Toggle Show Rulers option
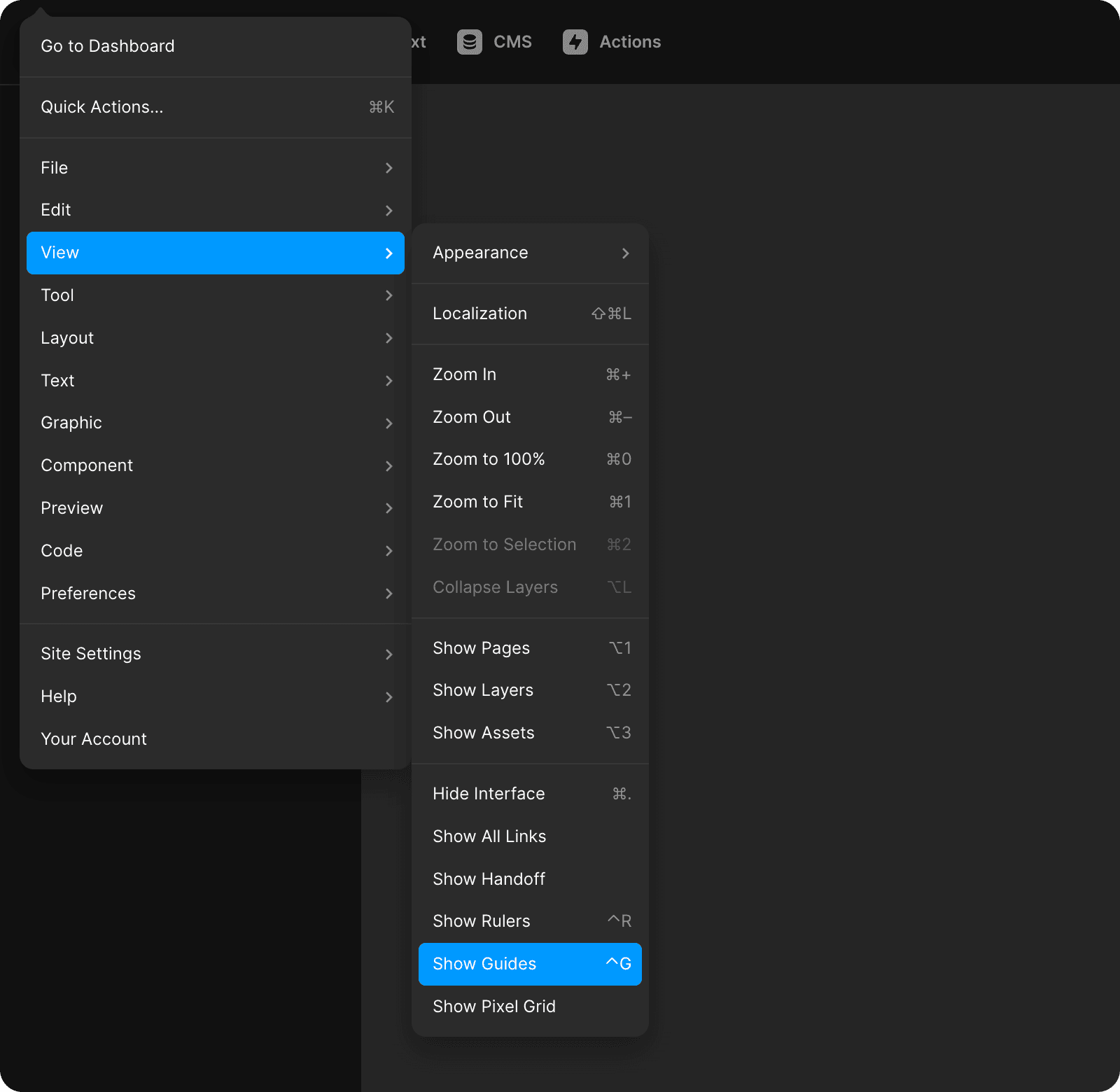 529,921
